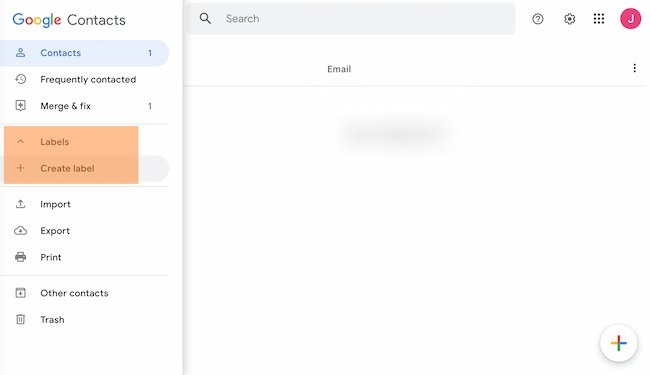Click the Contacts person icon

[x=20, y=53]
